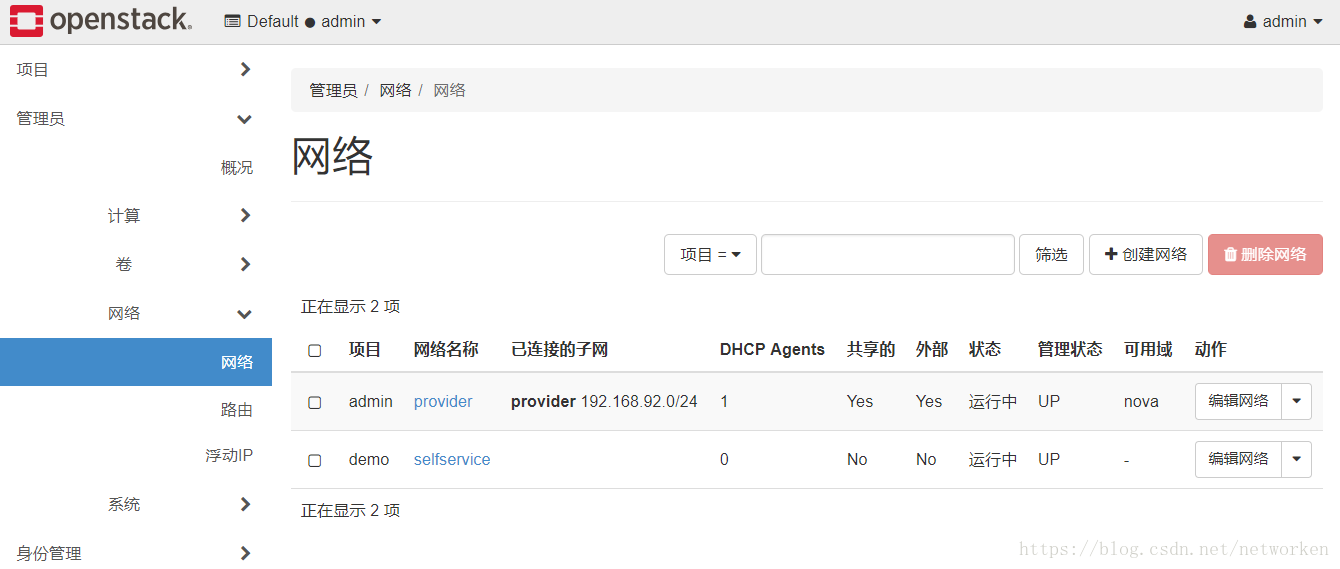
Task: Open the 项目 = filter dropdown
Action: tap(710, 255)
